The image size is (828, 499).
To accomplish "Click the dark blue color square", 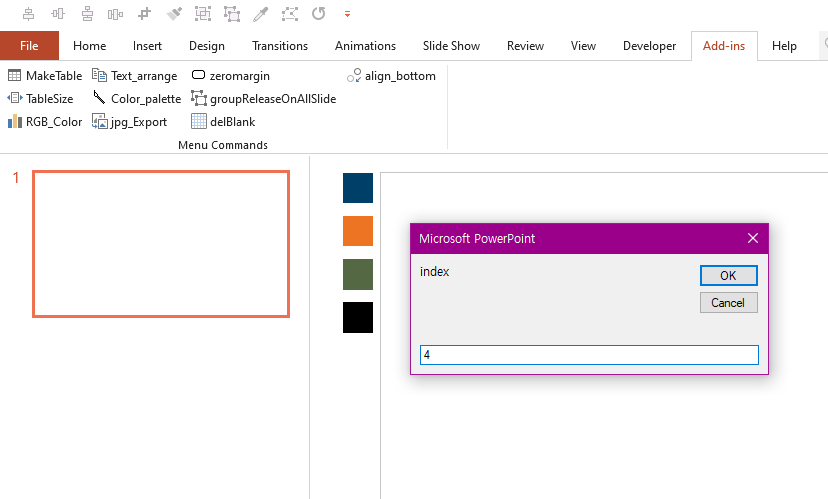I will click(x=358, y=188).
